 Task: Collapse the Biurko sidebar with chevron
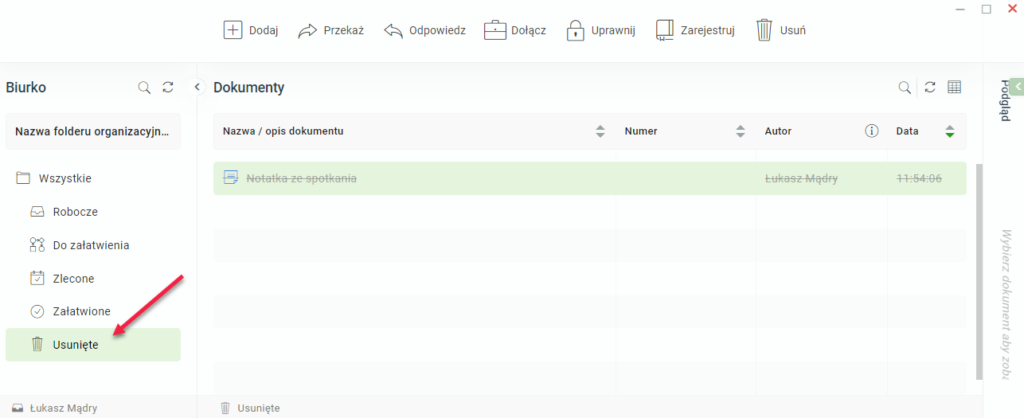[197, 87]
